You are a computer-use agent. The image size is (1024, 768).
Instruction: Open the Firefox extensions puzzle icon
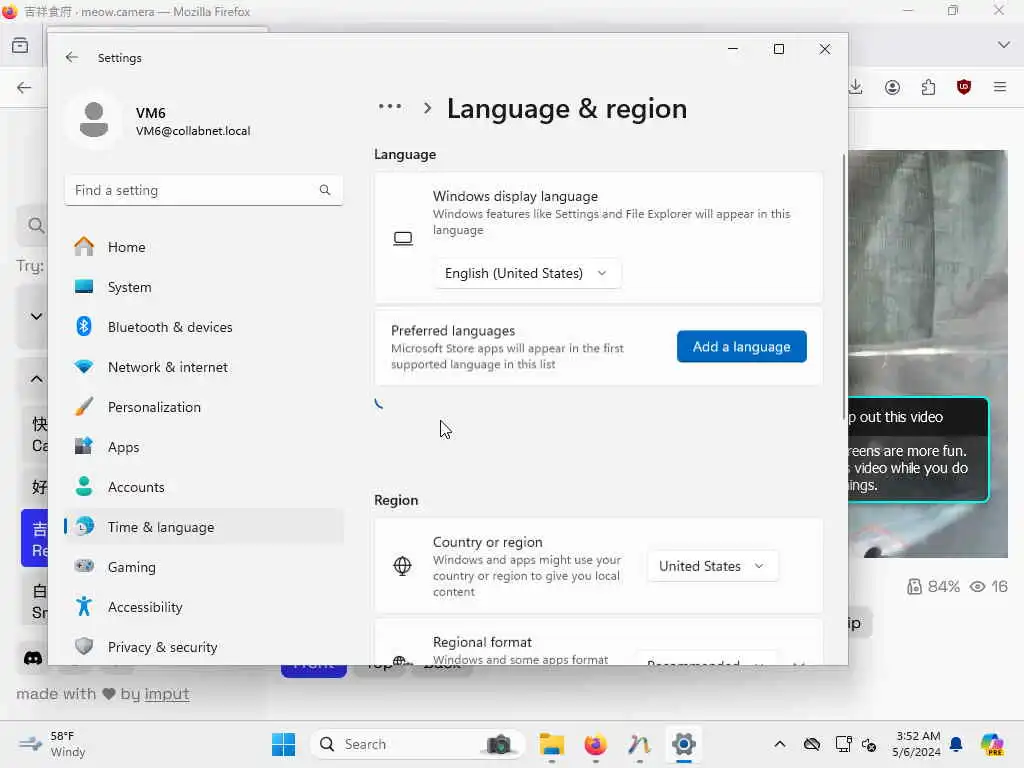(928, 87)
